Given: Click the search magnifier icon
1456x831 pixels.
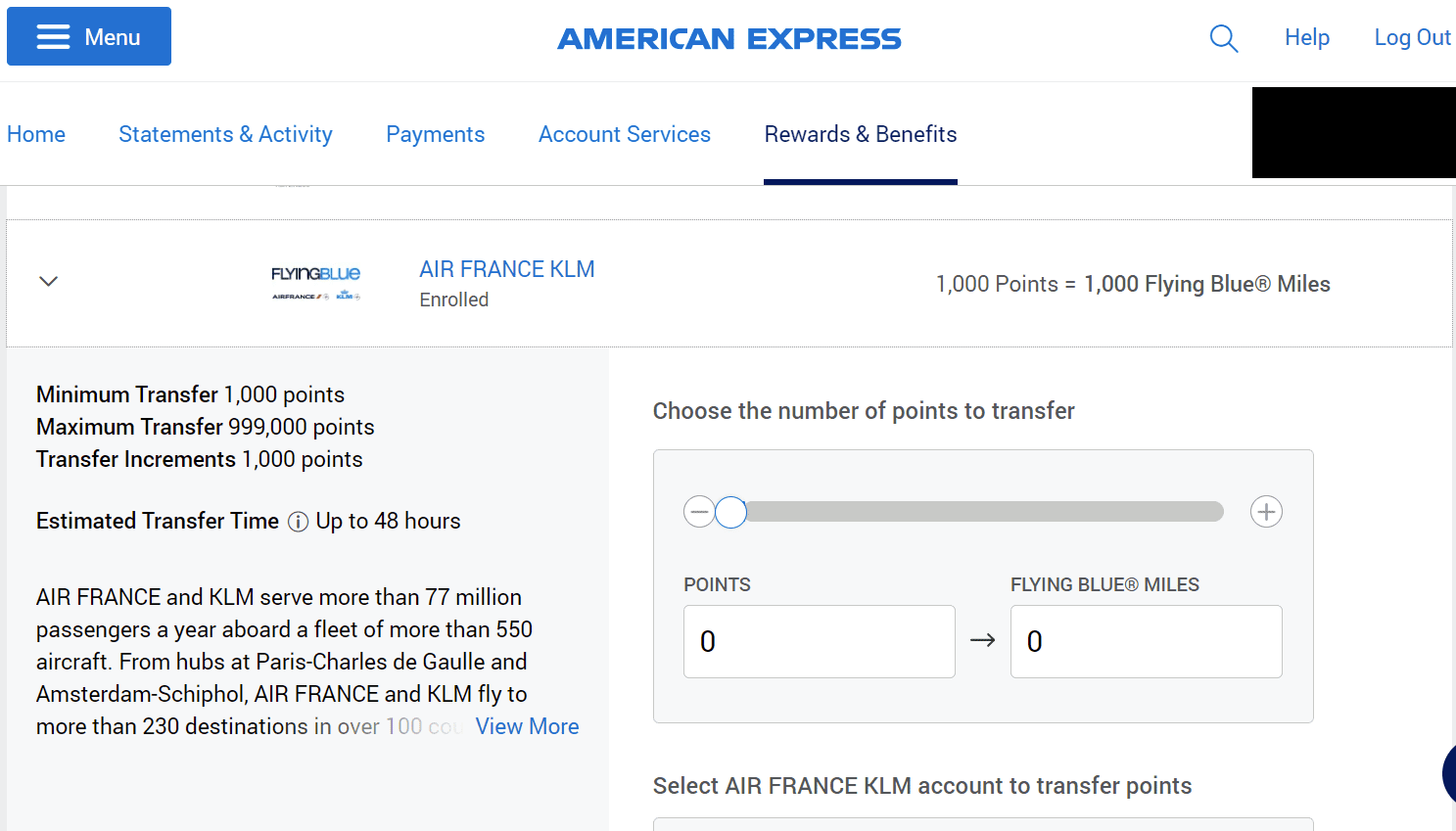Looking at the screenshot, I should 1223,38.
